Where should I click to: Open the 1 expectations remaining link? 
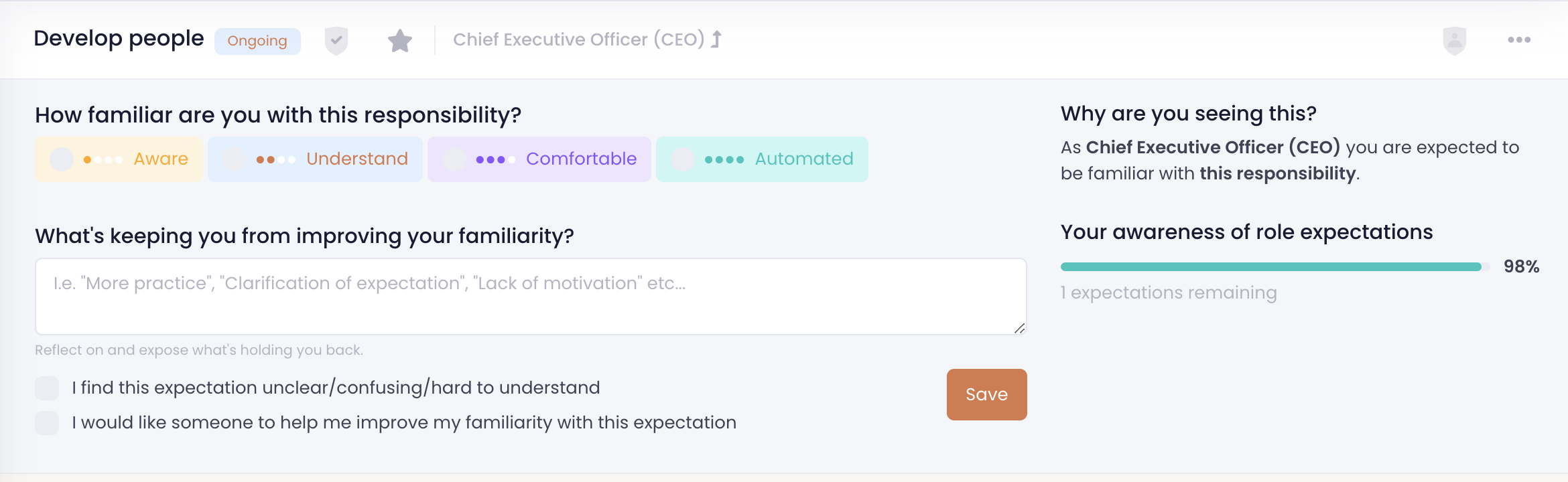click(x=1169, y=293)
